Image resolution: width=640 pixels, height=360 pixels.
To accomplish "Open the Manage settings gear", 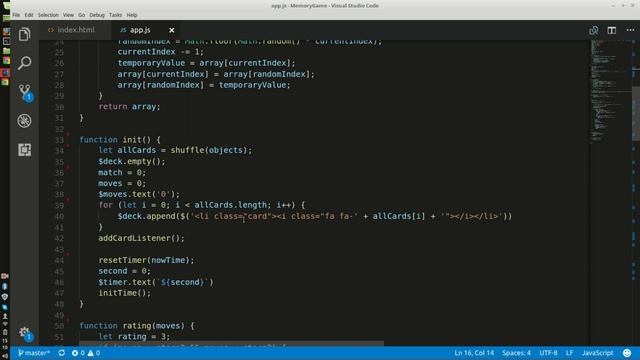I will click(x=24, y=333).
